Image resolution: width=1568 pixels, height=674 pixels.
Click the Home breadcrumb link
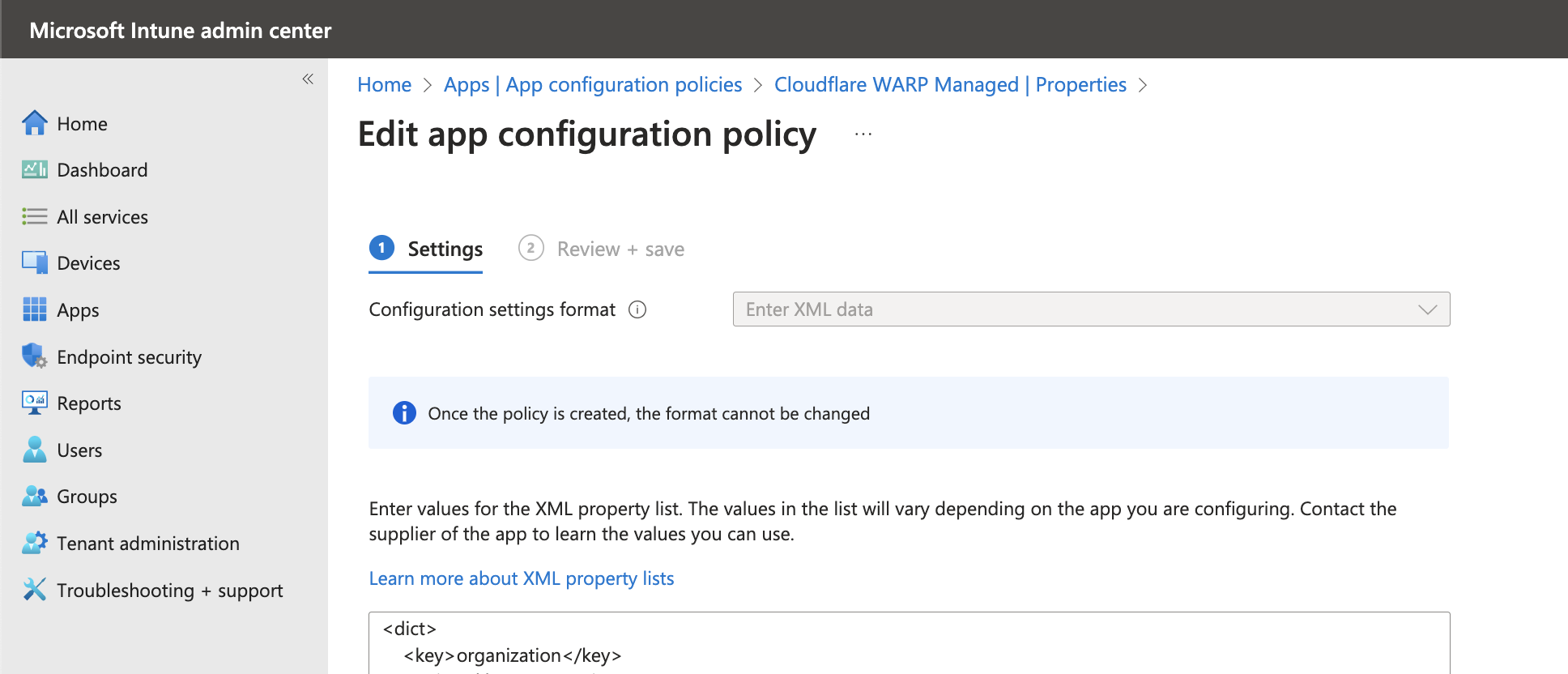385,84
